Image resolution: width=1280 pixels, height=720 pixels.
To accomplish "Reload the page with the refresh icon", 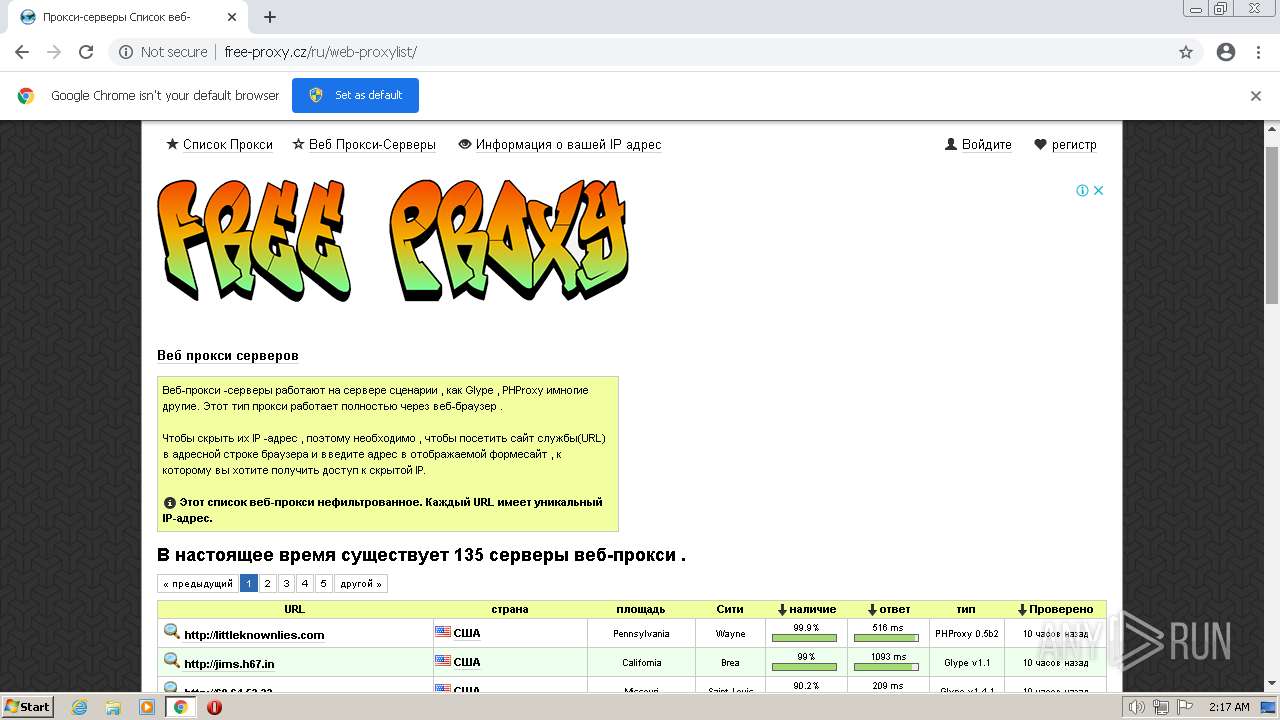I will coord(86,52).
